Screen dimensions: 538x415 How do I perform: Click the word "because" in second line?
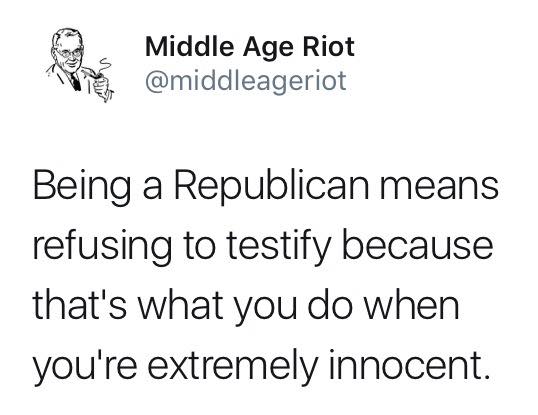point(417,245)
